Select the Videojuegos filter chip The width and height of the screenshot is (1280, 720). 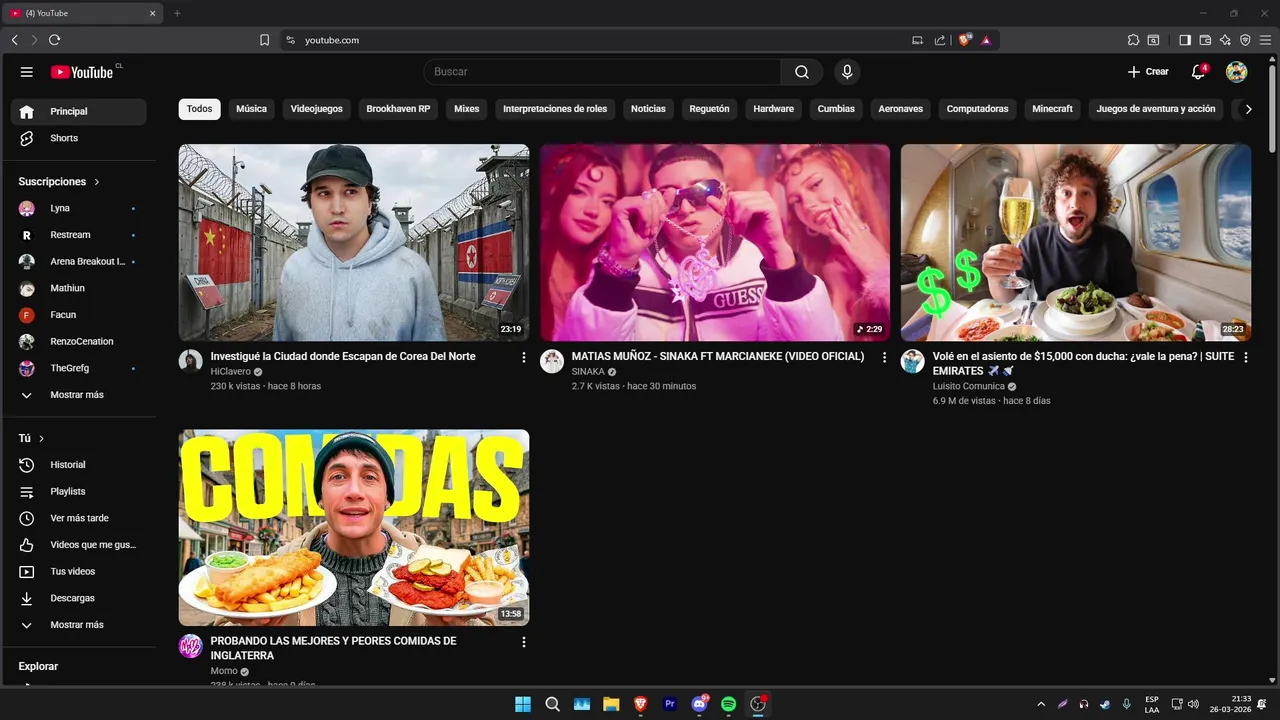pos(316,109)
